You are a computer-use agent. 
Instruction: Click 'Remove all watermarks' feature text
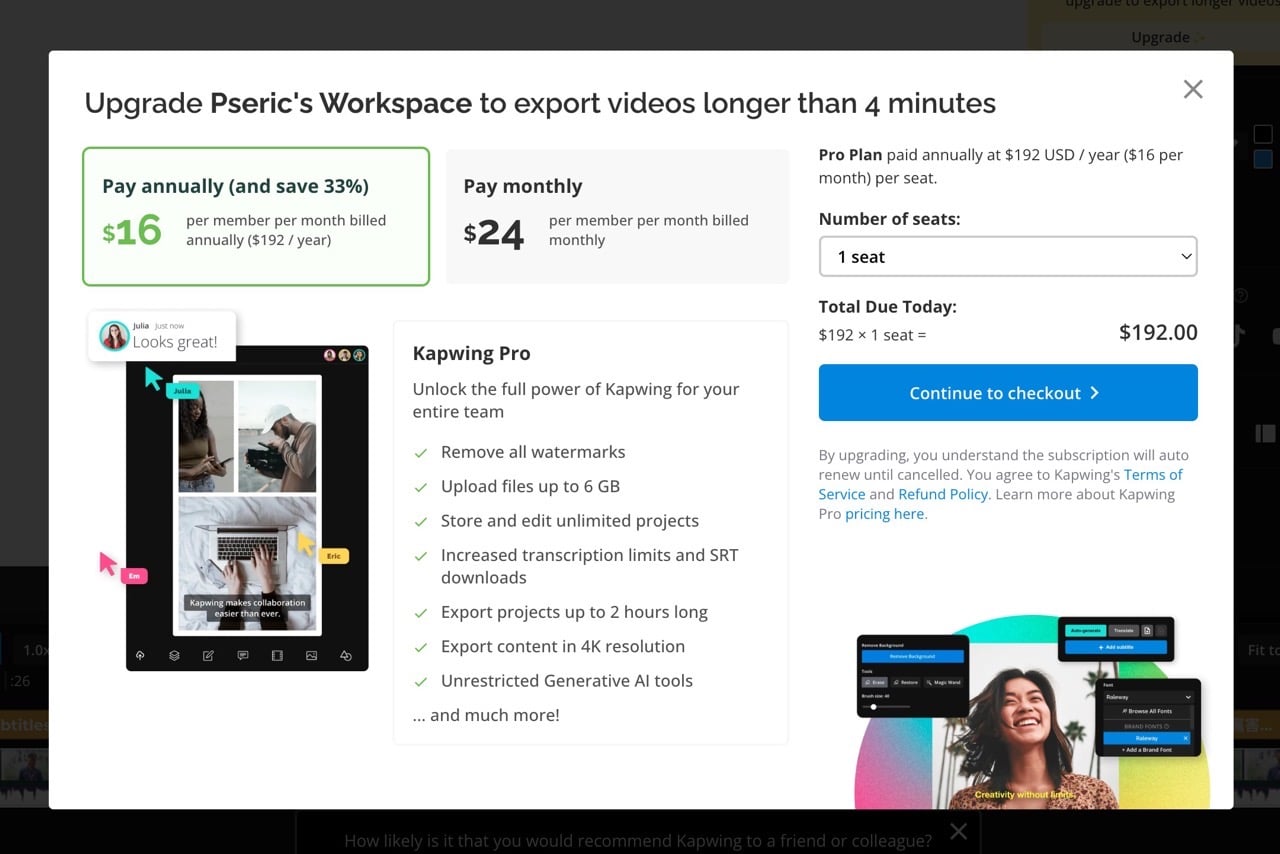533,452
